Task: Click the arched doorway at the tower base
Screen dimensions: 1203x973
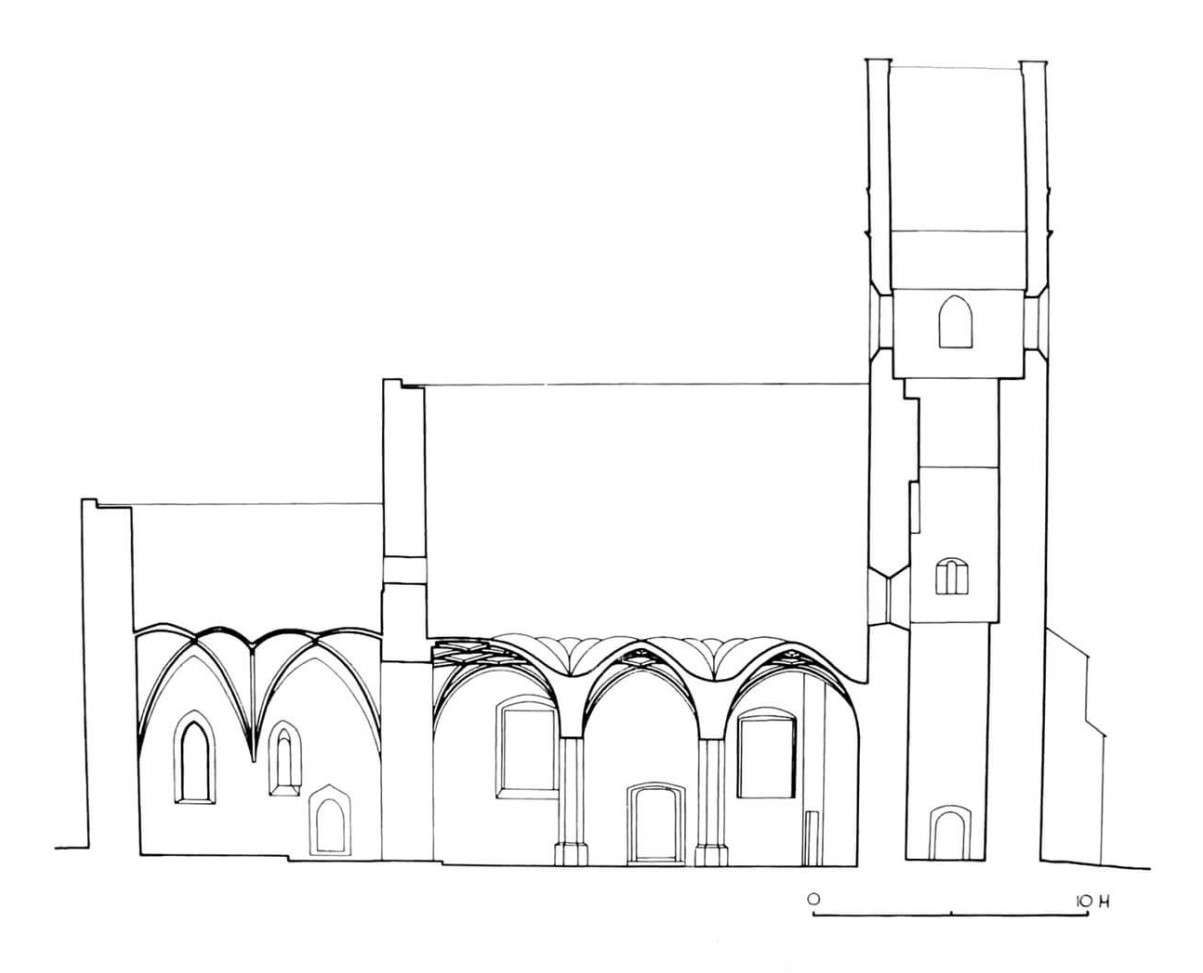Action: pyautogui.click(x=949, y=833)
